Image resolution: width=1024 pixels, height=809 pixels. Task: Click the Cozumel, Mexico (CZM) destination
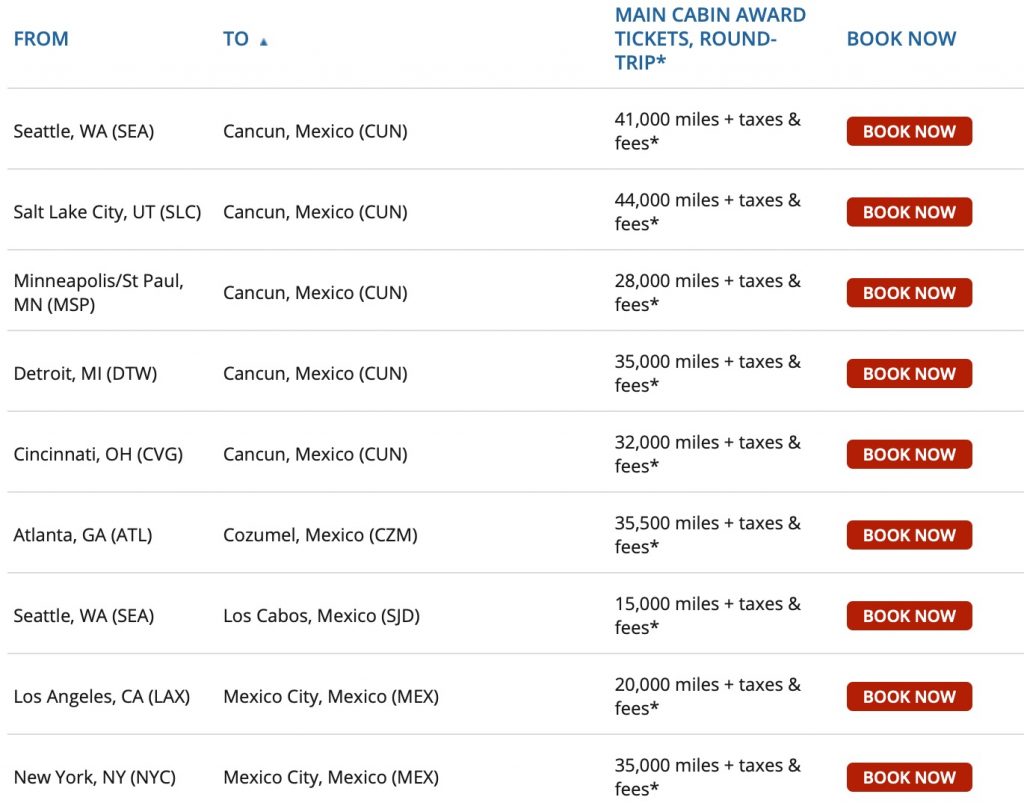[320, 535]
